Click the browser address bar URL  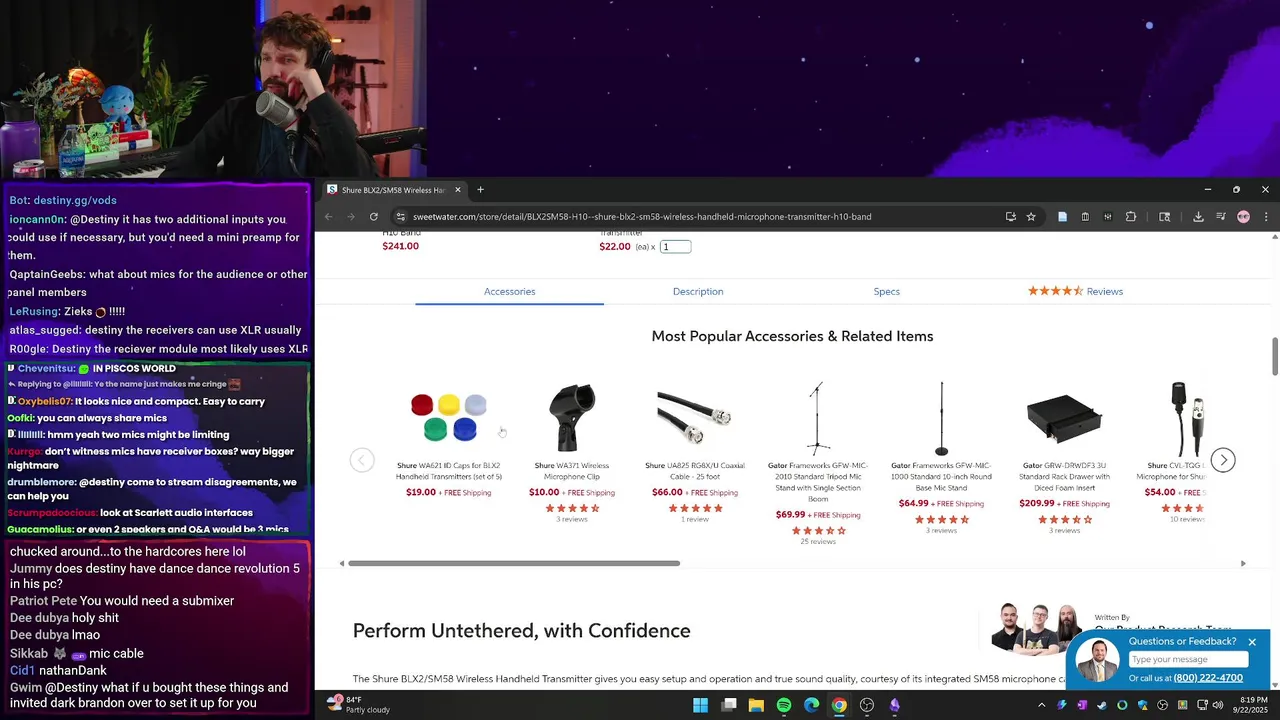point(641,217)
